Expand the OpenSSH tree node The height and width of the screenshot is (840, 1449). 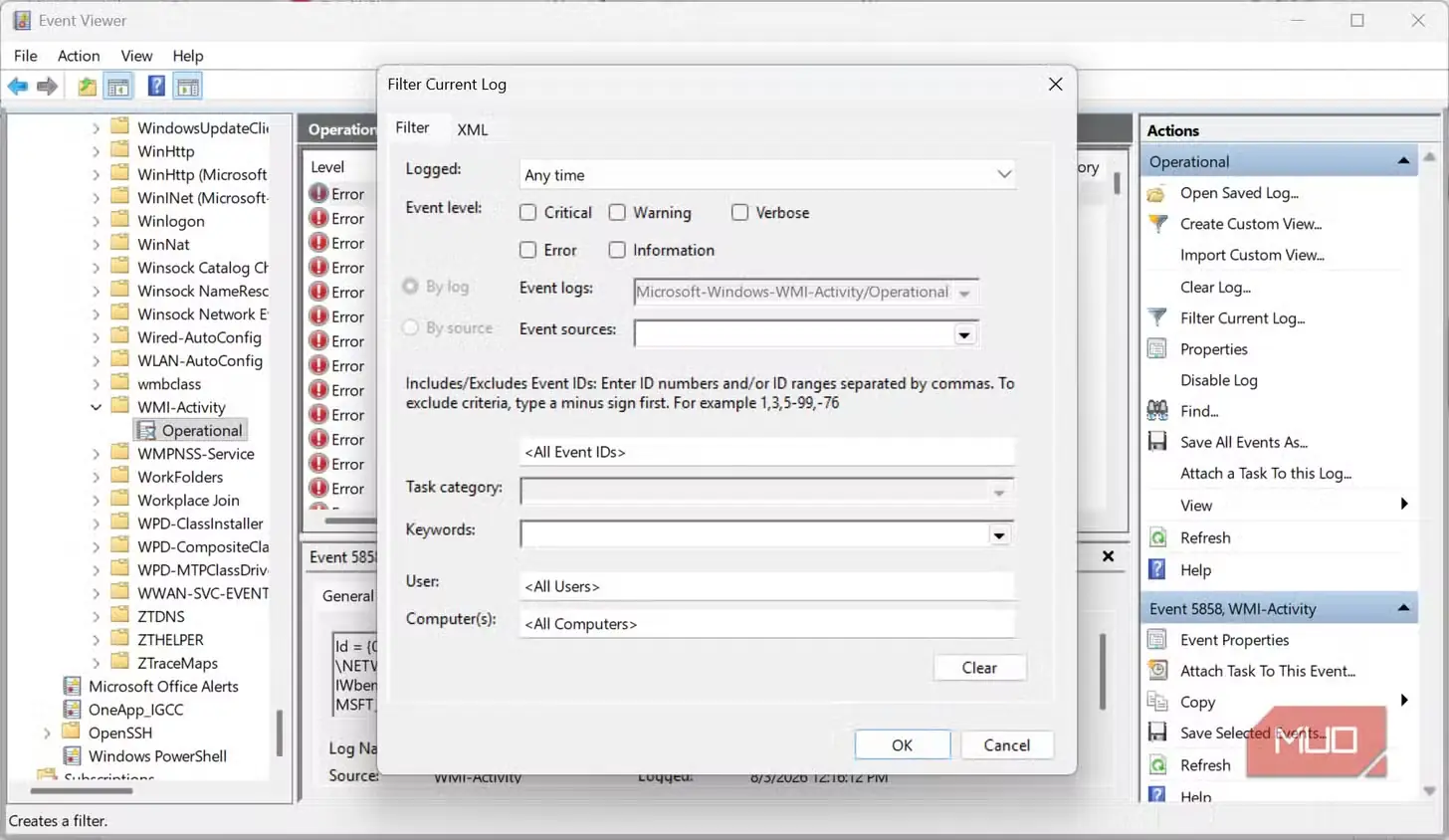pos(47,733)
